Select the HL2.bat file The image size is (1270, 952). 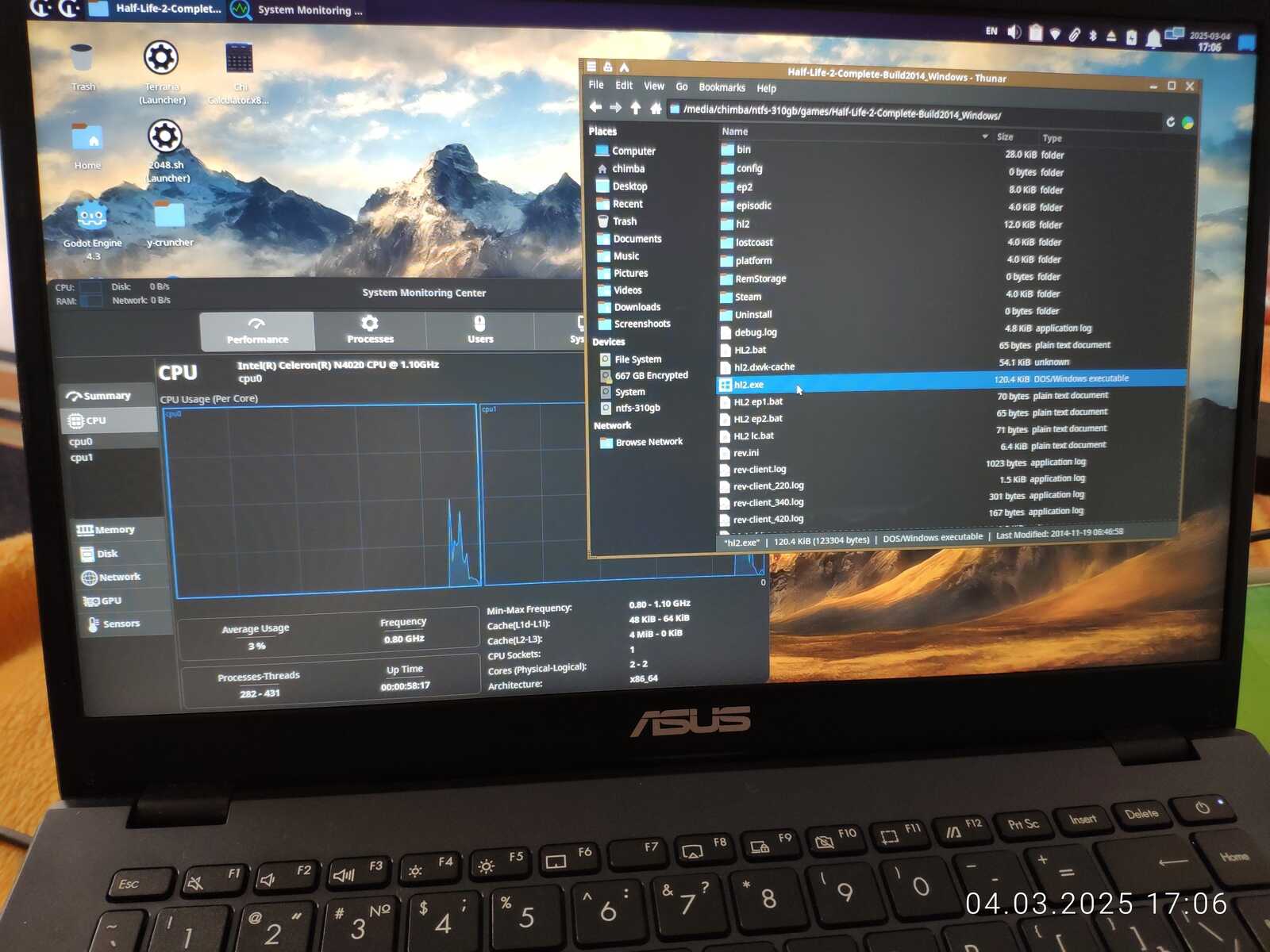point(750,350)
